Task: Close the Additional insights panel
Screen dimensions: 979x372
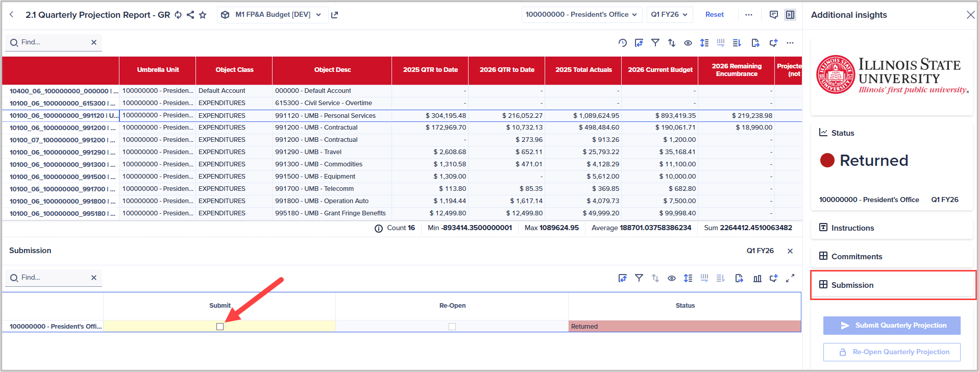Action: tap(970, 15)
